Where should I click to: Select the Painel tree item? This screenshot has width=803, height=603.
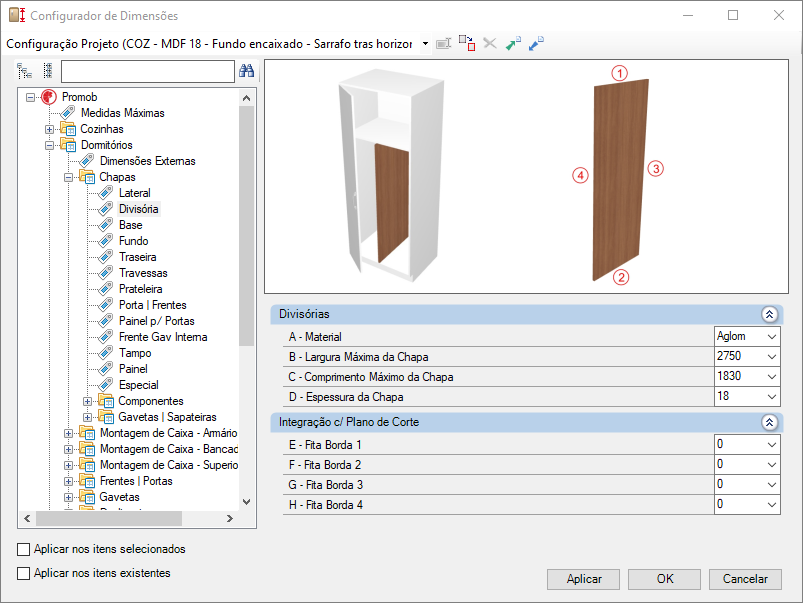click(133, 369)
